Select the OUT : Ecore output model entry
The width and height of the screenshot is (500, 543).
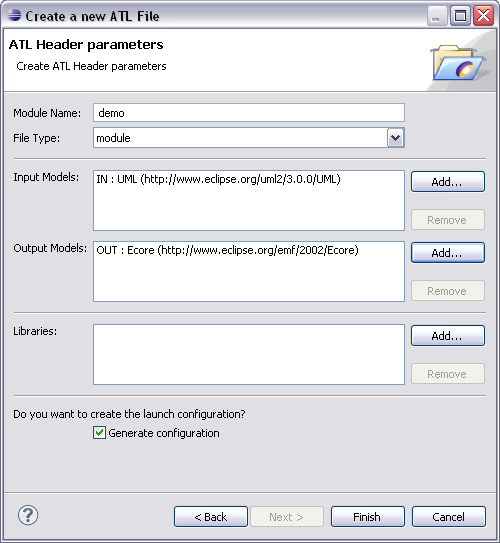pos(227,250)
